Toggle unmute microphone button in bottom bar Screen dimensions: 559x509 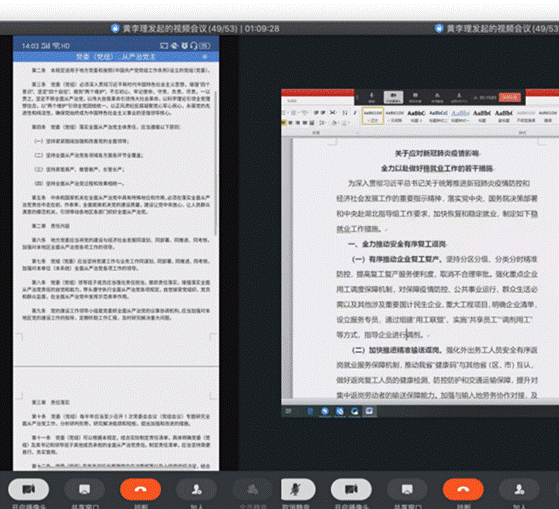coord(298,489)
